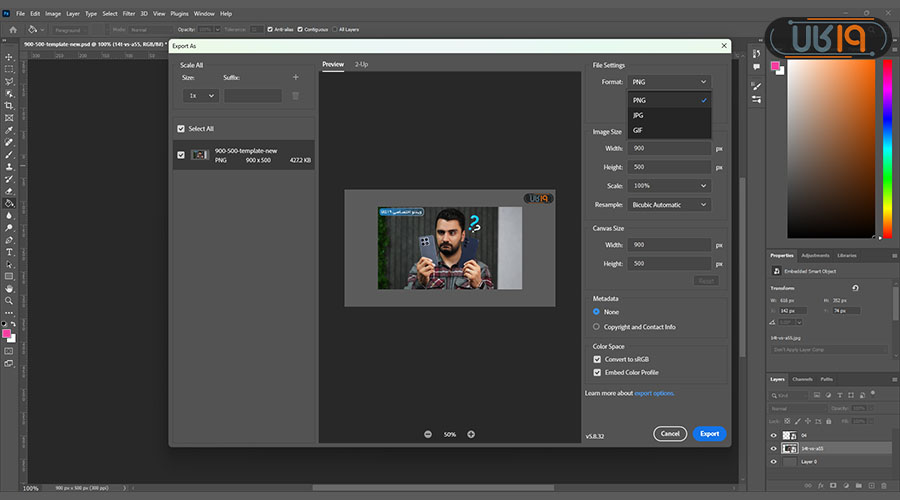Click the image Width input field
This screenshot has height=500, width=900.
coord(669,148)
